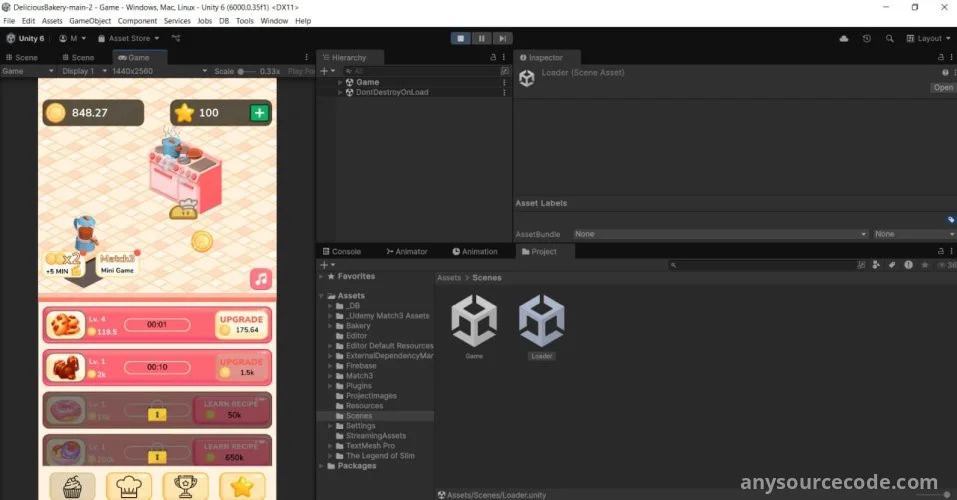Click the pink music note button
Image resolution: width=957 pixels, height=500 pixels.
(261, 279)
